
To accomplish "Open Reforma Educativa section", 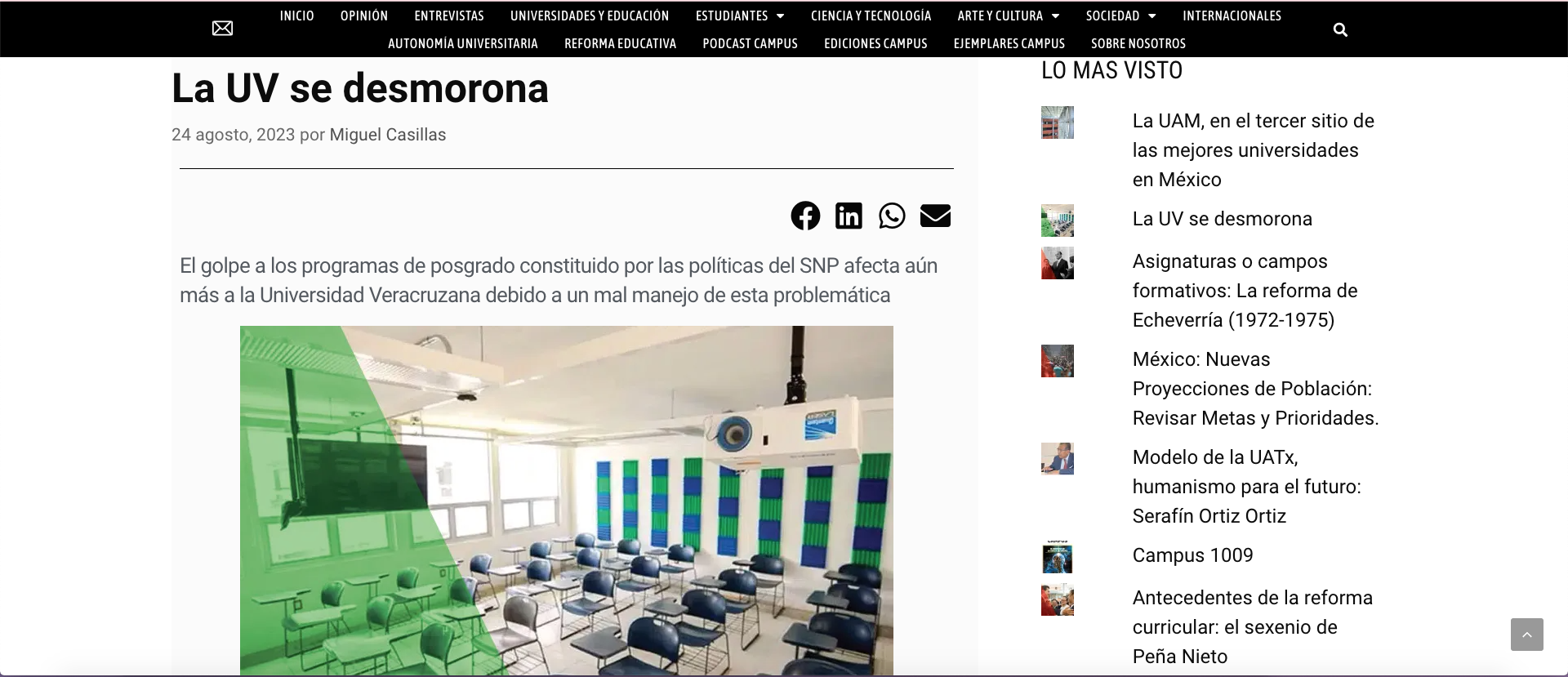I will tap(620, 43).
